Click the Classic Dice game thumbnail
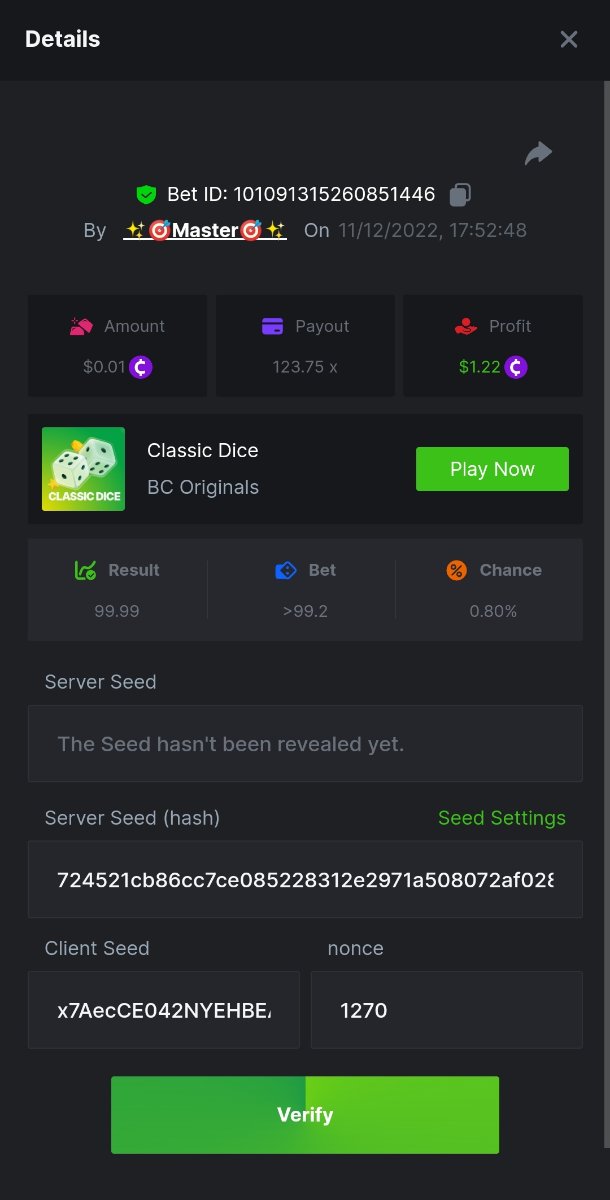Image resolution: width=610 pixels, height=1200 pixels. [x=84, y=469]
